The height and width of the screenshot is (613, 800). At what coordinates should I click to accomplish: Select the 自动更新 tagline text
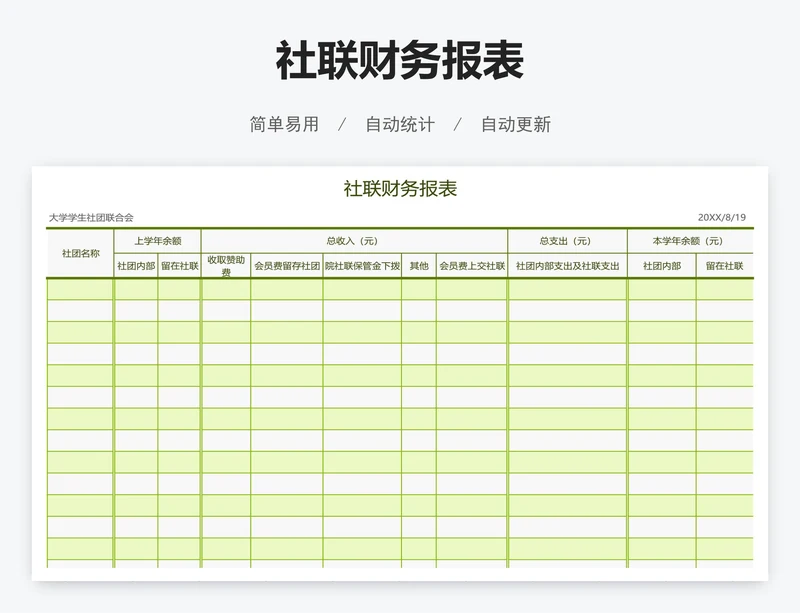[516, 124]
